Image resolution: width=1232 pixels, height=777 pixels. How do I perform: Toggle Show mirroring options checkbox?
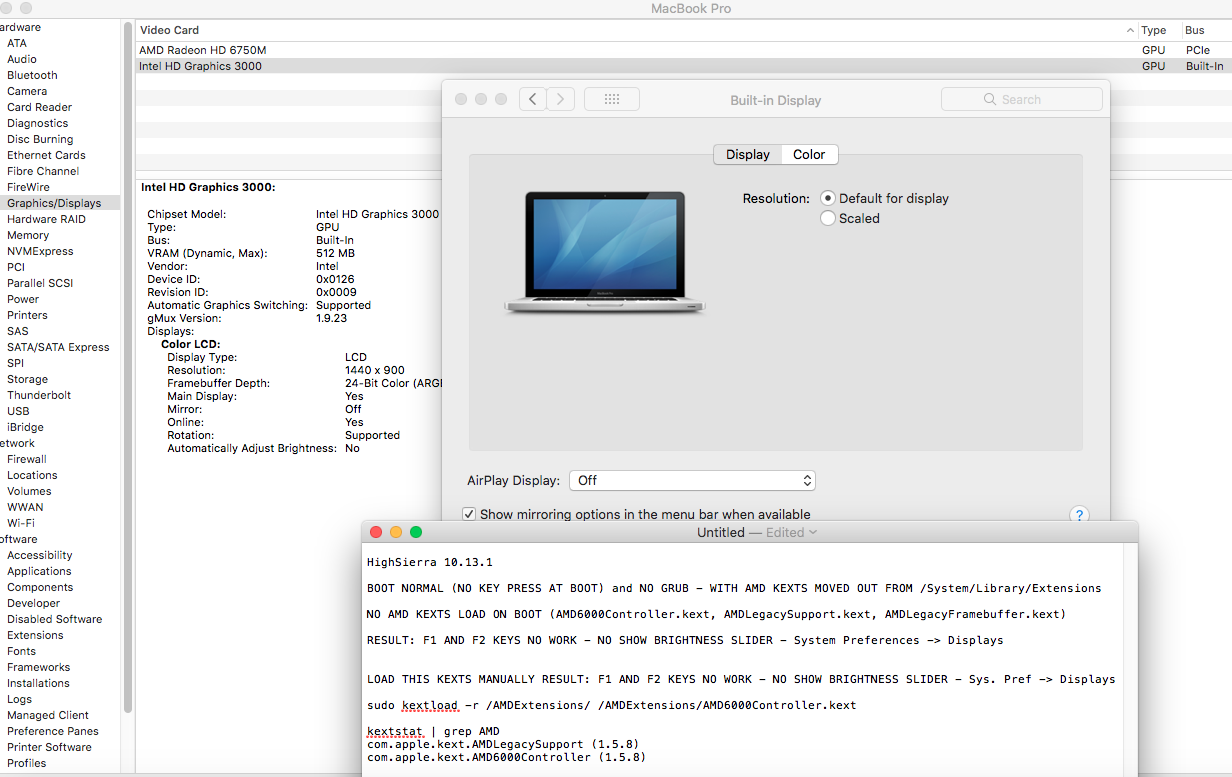469,514
